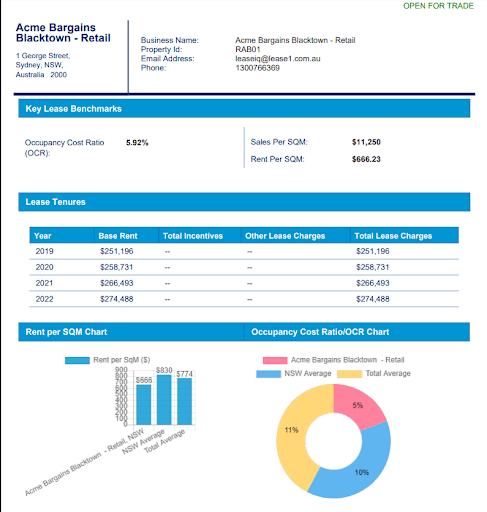Toggle the Rent per SqM ($) legend swatch
This screenshot has width=487, height=512.
point(77,360)
